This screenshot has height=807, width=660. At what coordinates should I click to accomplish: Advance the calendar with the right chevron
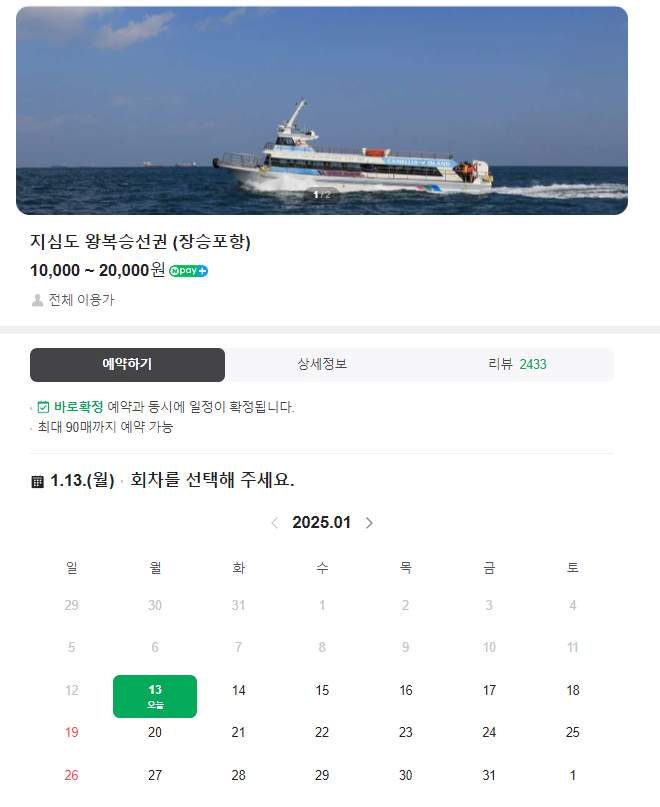(369, 521)
